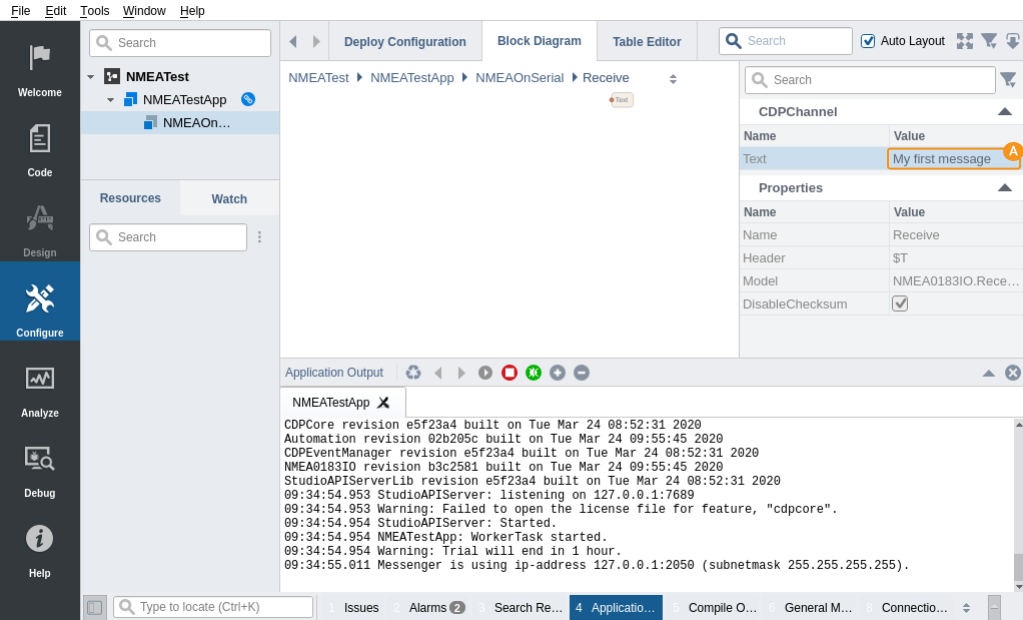Collapse the CDPChannel section

[x=1005, y=112]
